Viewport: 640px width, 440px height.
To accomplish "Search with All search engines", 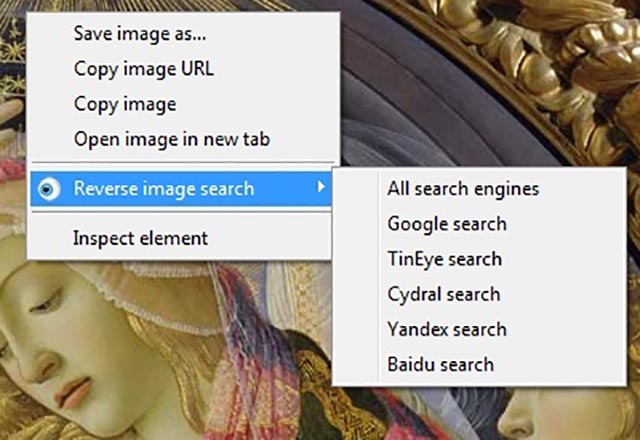I will click(479, 189).
